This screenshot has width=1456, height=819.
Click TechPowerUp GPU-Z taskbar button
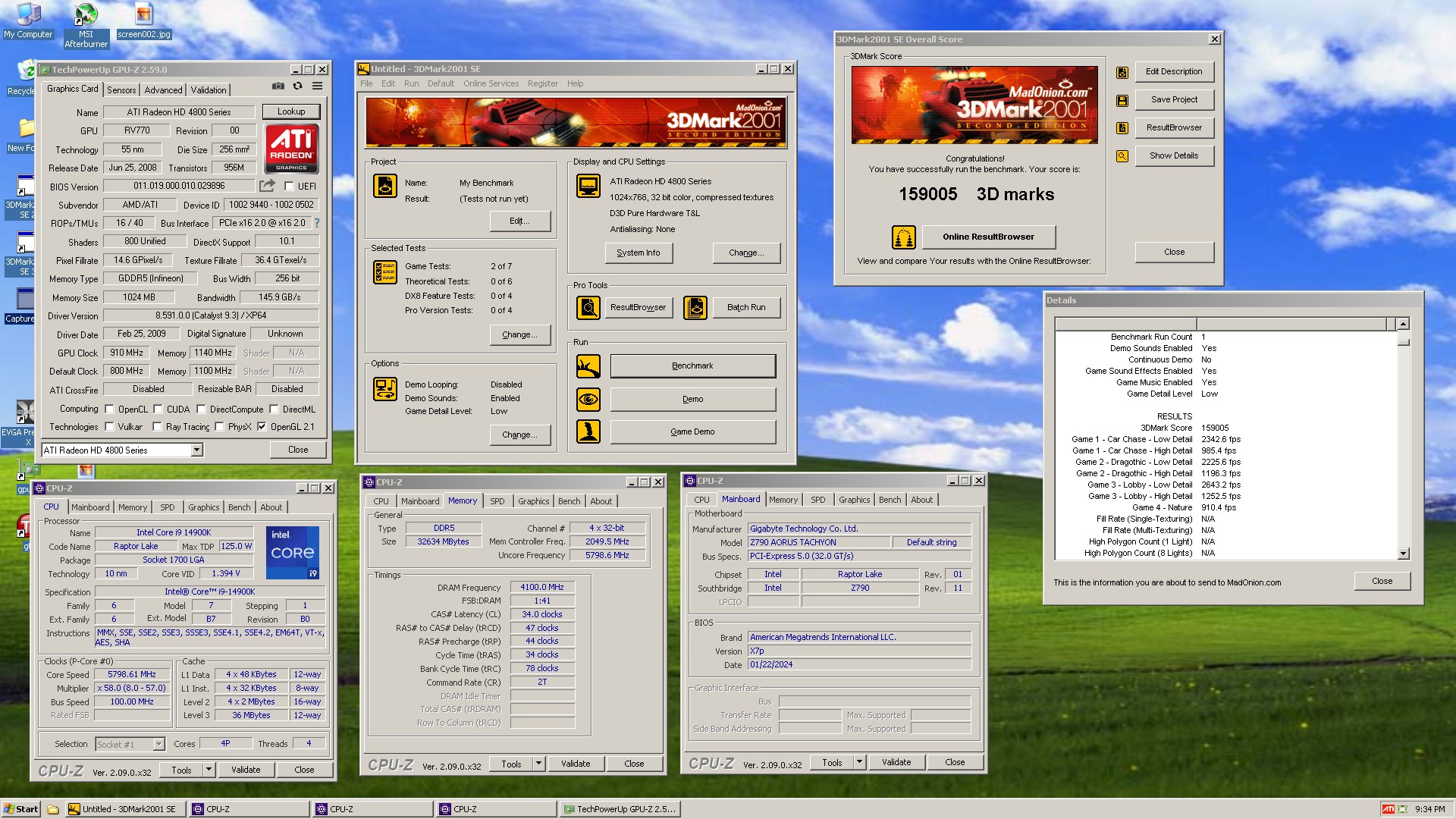pyautogui.click(x=620, y=809)
